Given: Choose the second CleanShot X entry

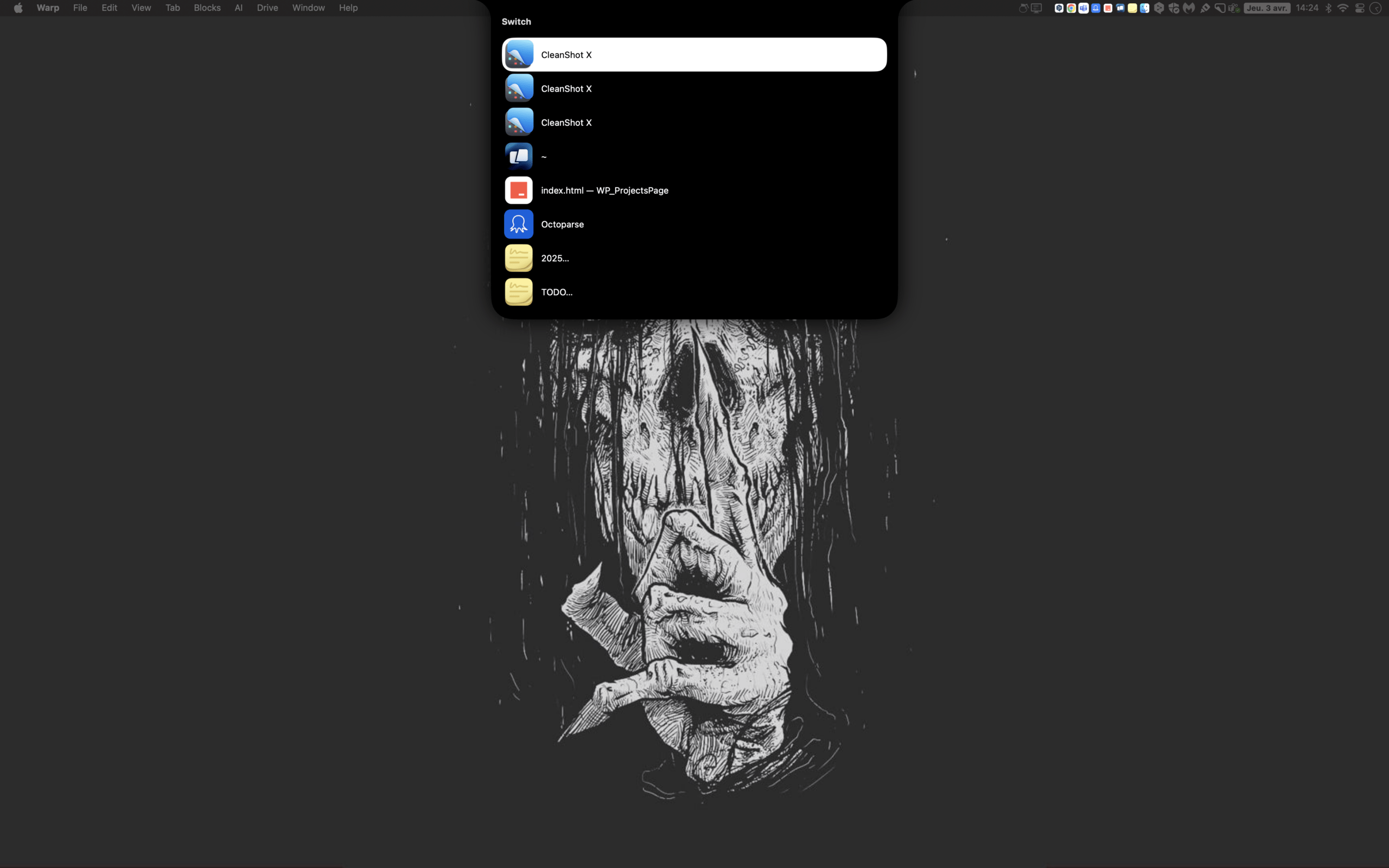Looking at the screenshot, I should coord(566,89).
